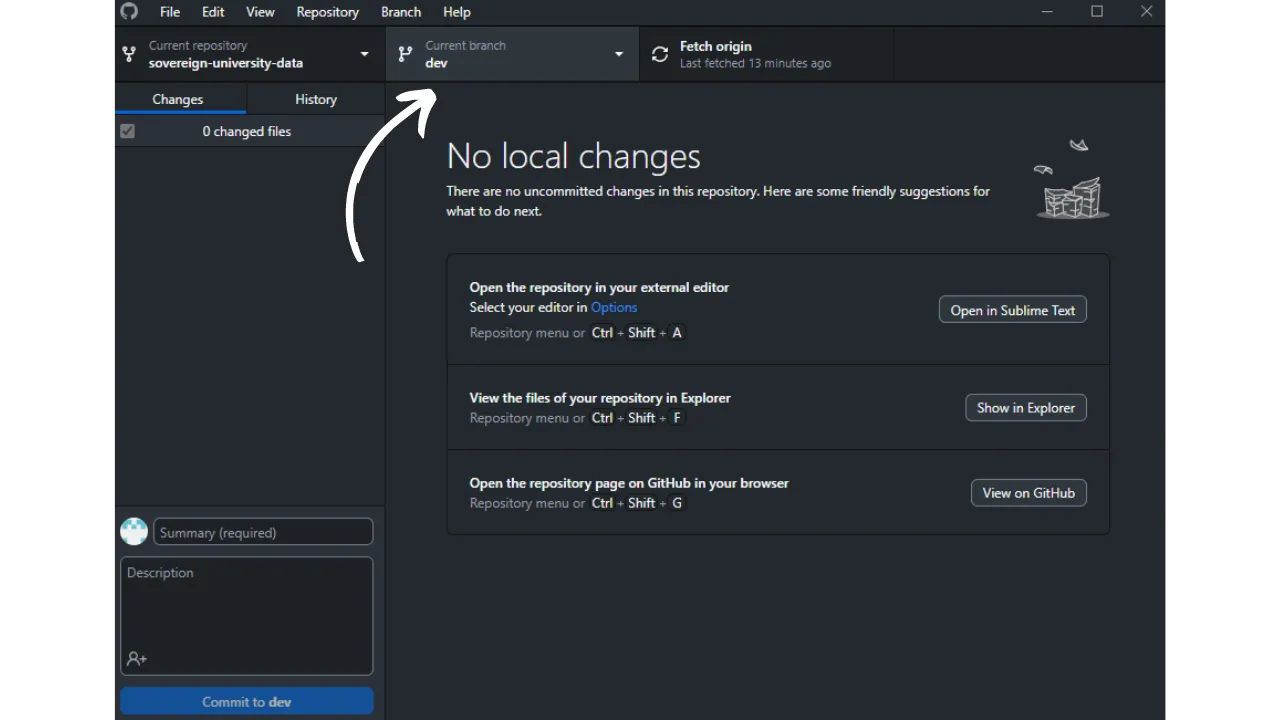
Task: Click the user avatar beside Summary field
Action: 134,532
